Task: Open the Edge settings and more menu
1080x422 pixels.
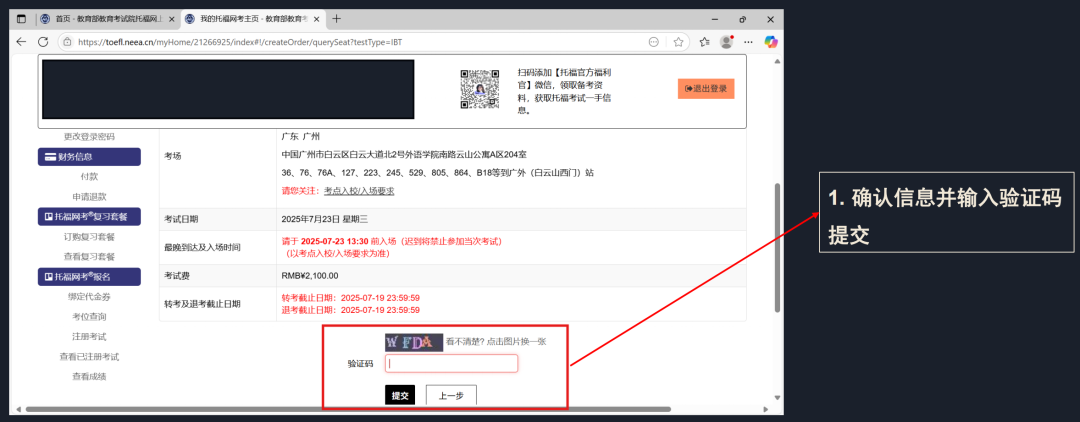Action: click(x=749, y=42)
